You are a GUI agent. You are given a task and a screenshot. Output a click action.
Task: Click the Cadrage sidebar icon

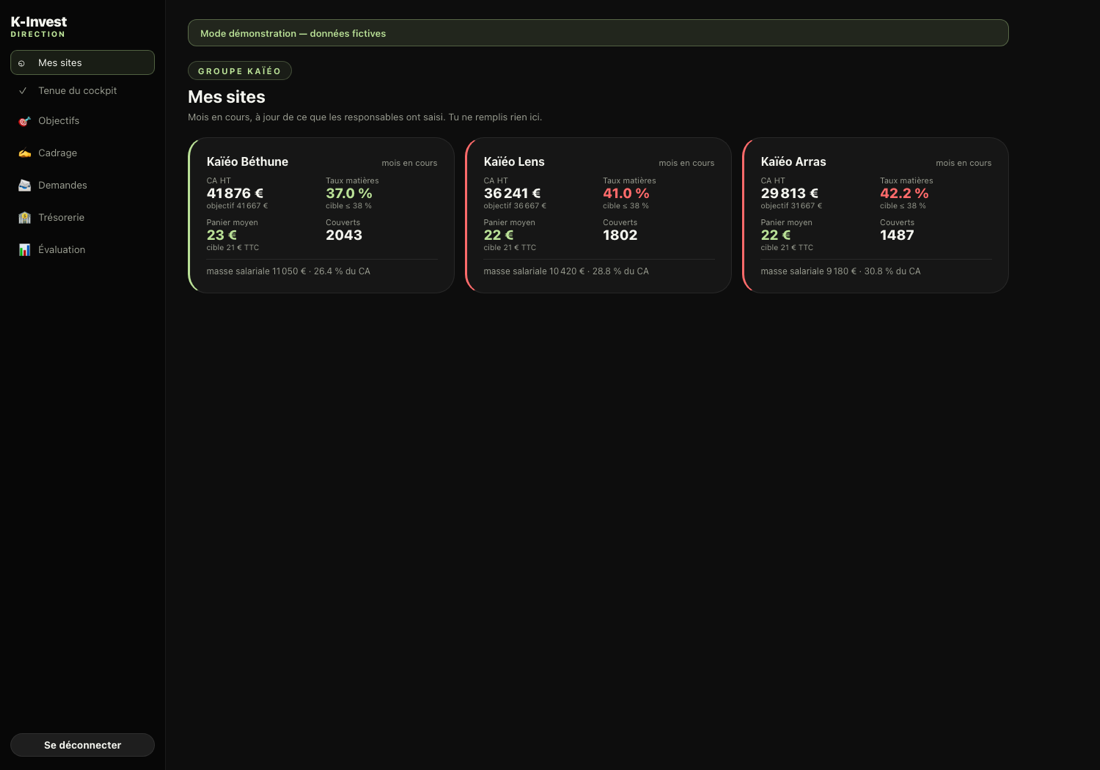25,153
